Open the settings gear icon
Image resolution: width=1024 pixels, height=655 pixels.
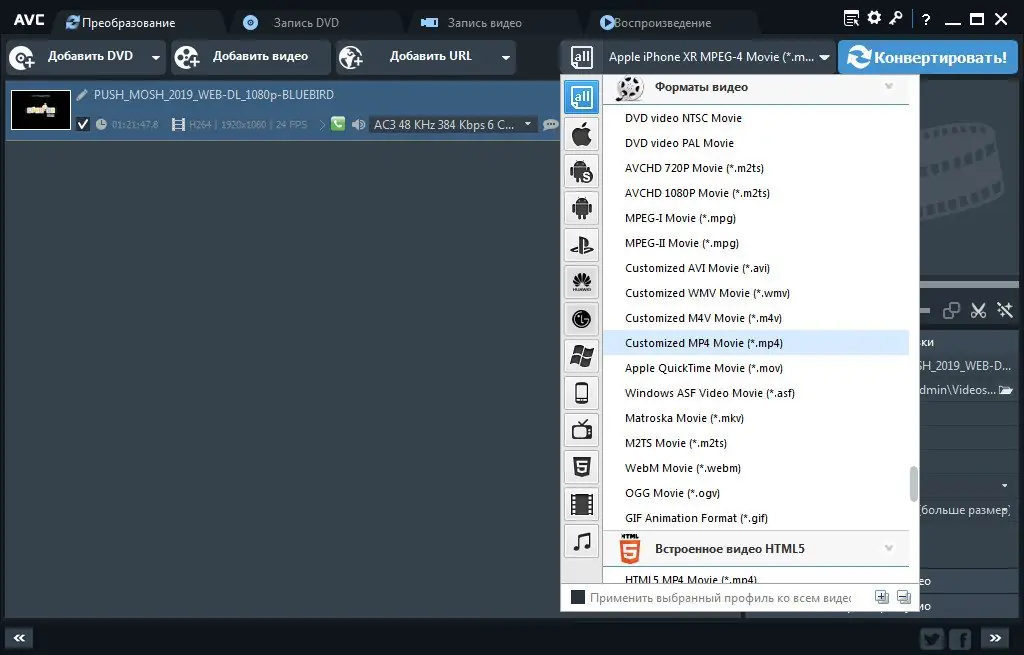coord(874,18)
